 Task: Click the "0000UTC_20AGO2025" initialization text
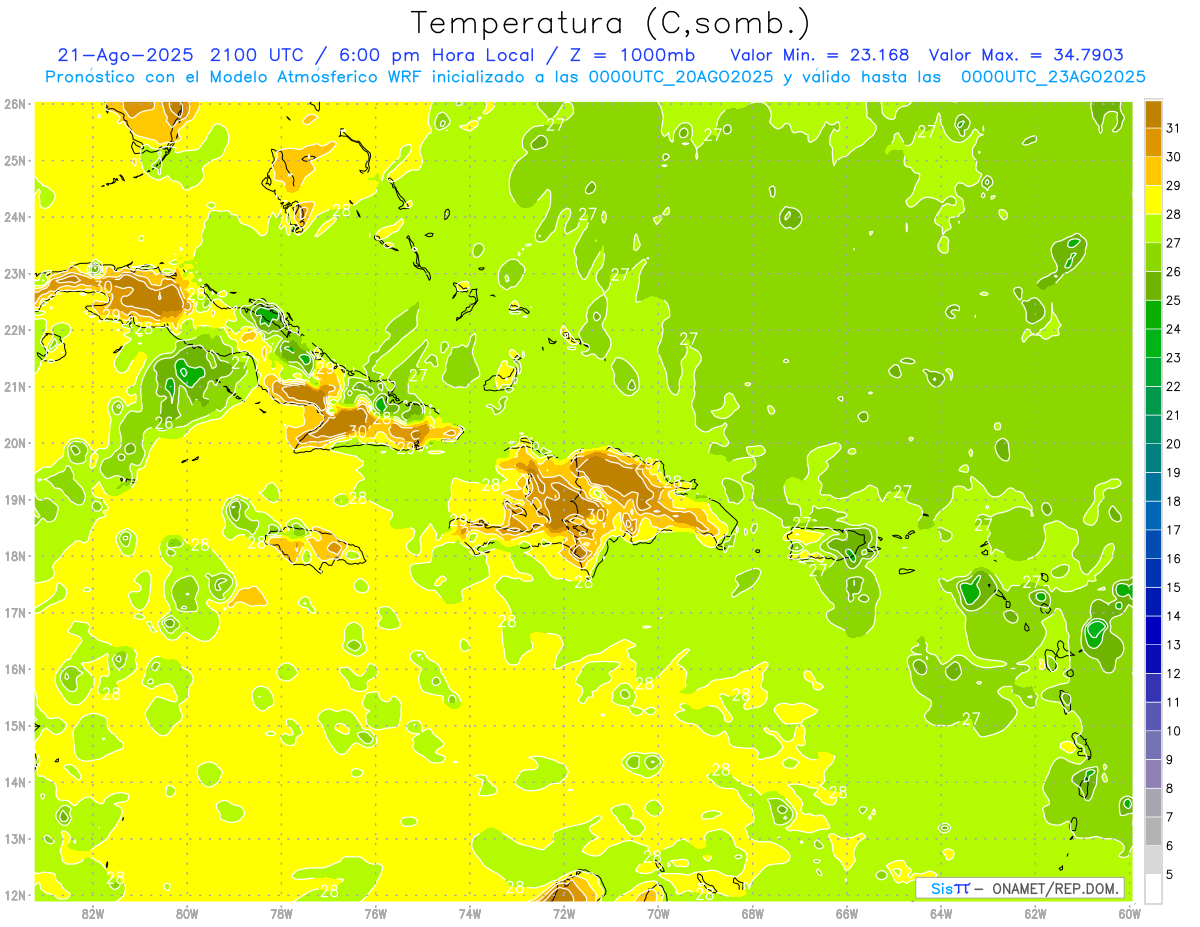tap(680, 77)
